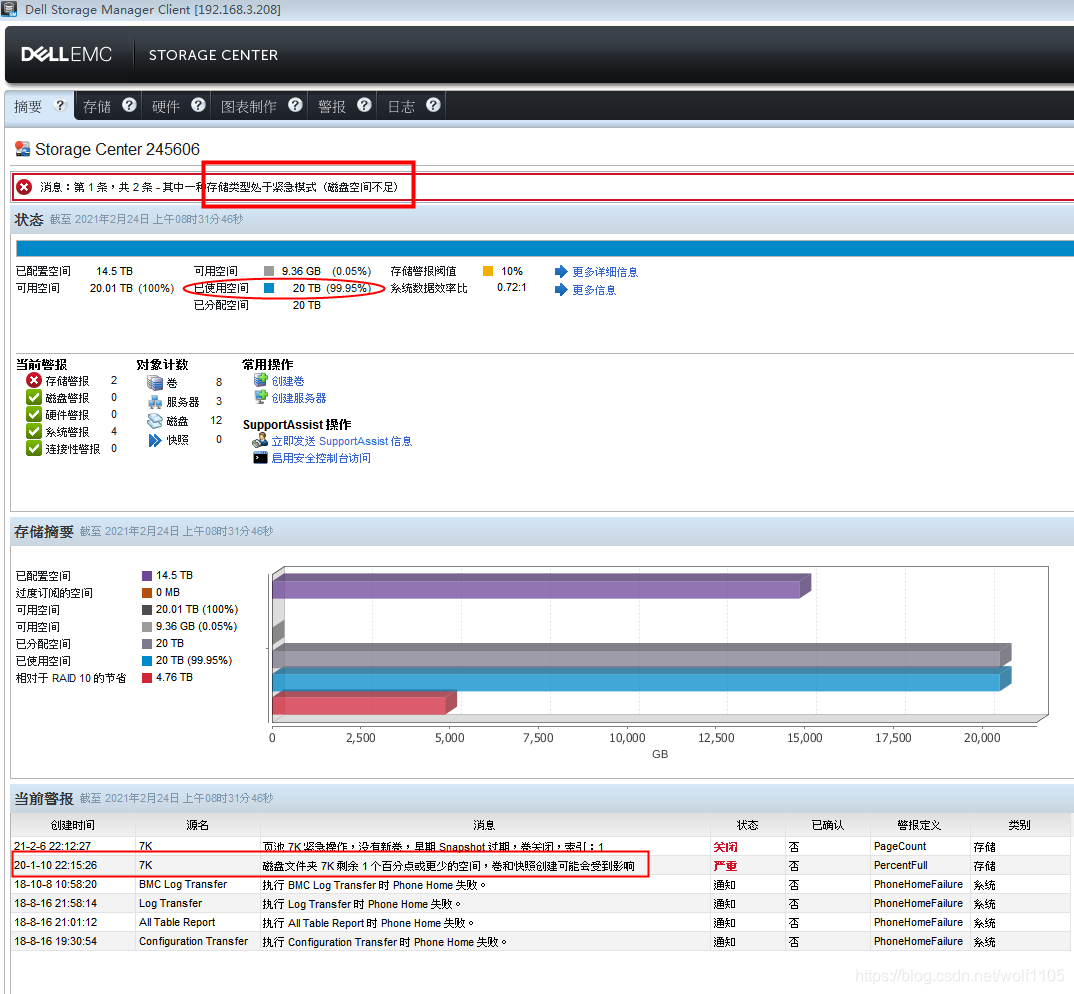Click the purple 已配置空间 legend swatch

pyautogui.click(x=147, y=575)
